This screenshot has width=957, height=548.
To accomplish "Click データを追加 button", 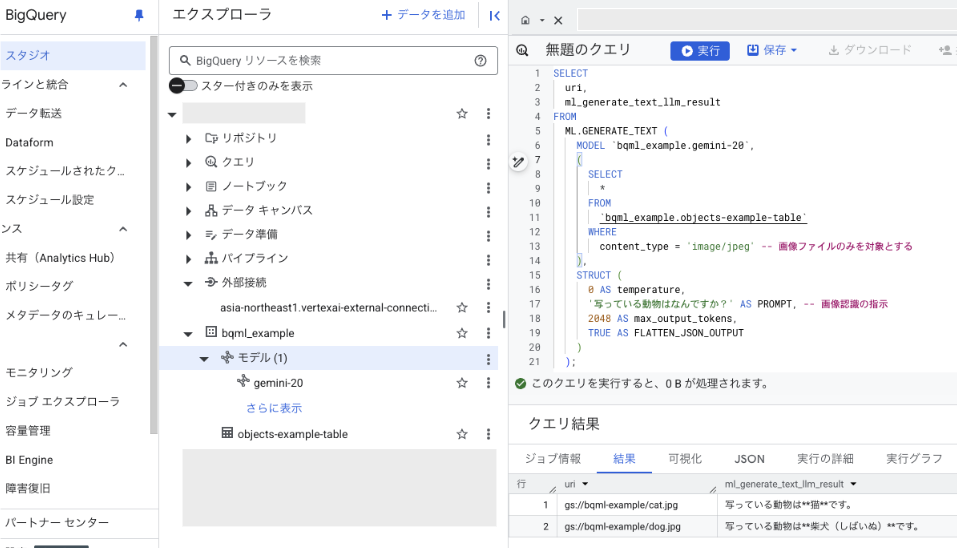I will pos(423,15).
